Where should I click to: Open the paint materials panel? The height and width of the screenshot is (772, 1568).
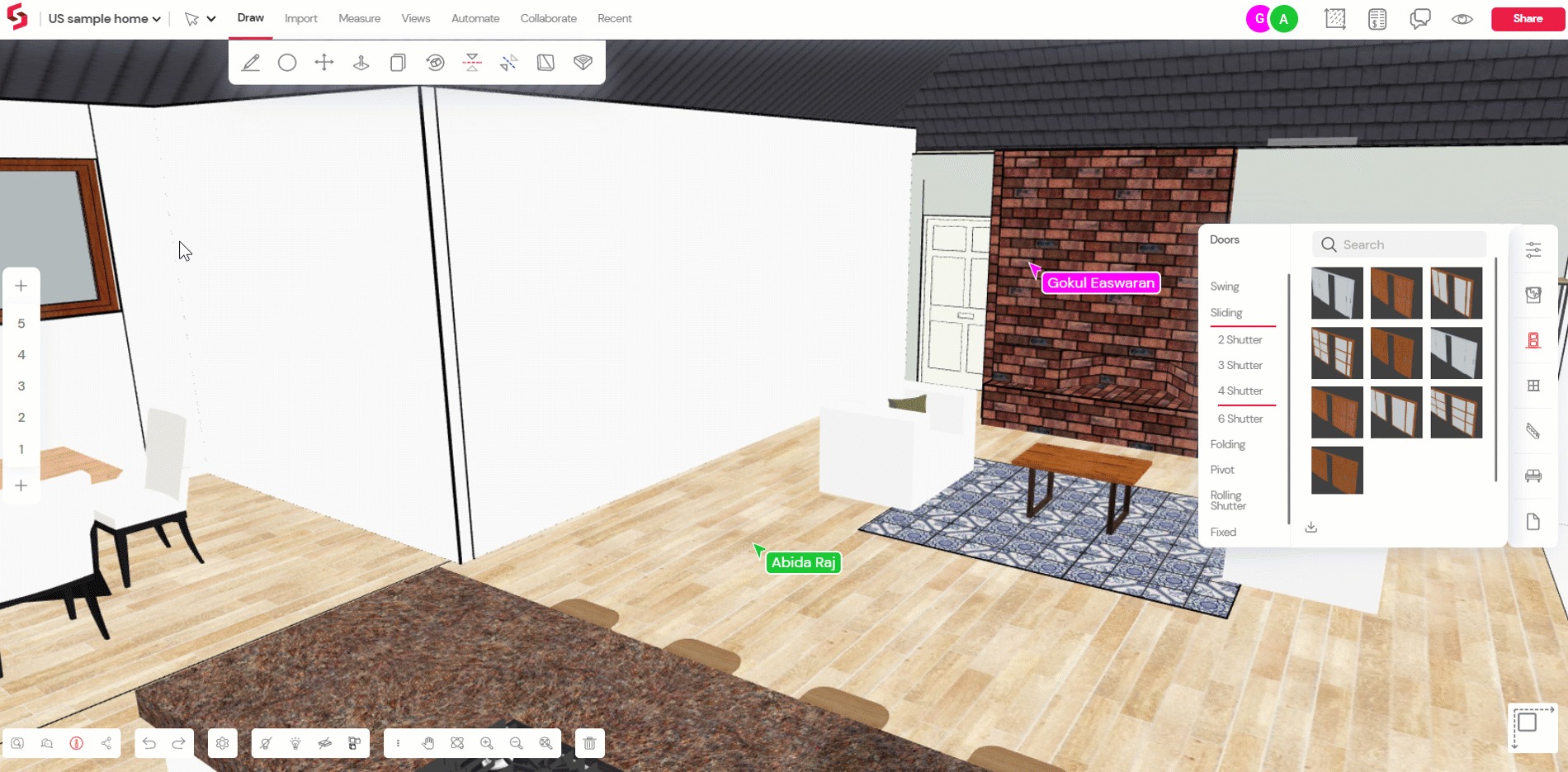click(1533, 295)
